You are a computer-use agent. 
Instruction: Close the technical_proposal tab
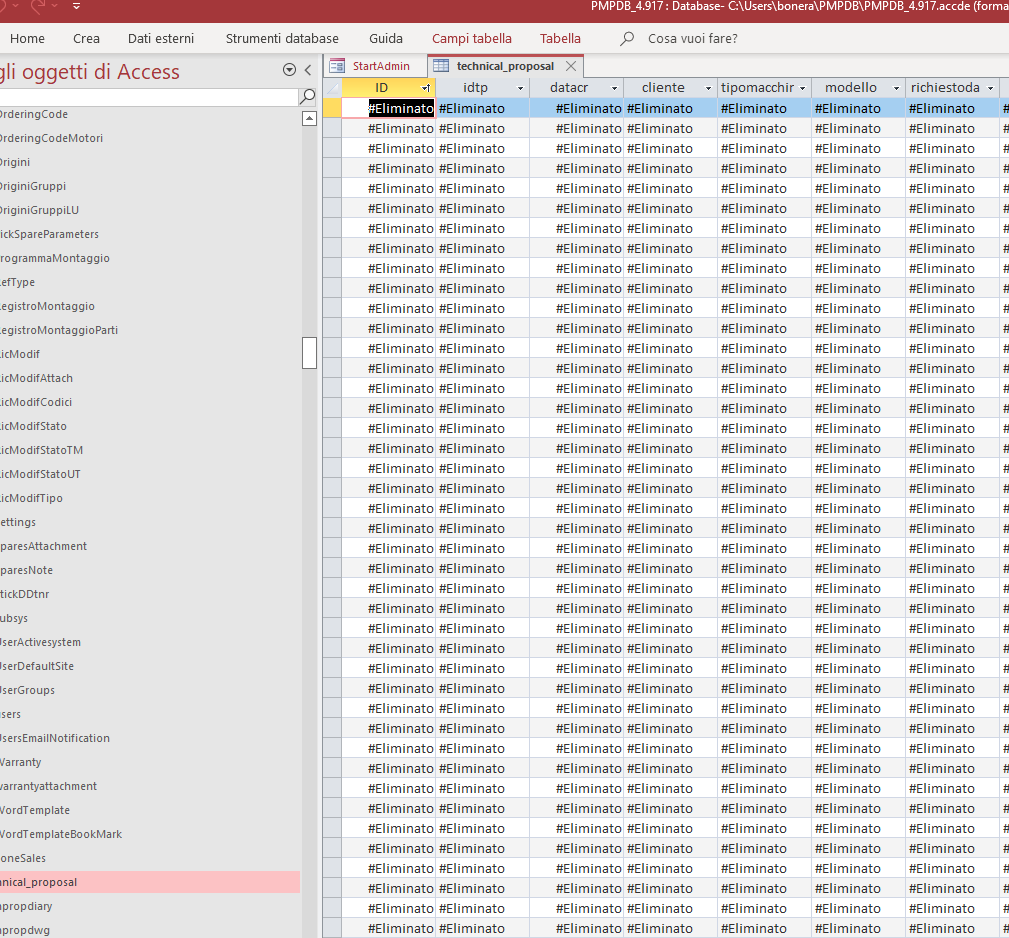coord(571,66)
